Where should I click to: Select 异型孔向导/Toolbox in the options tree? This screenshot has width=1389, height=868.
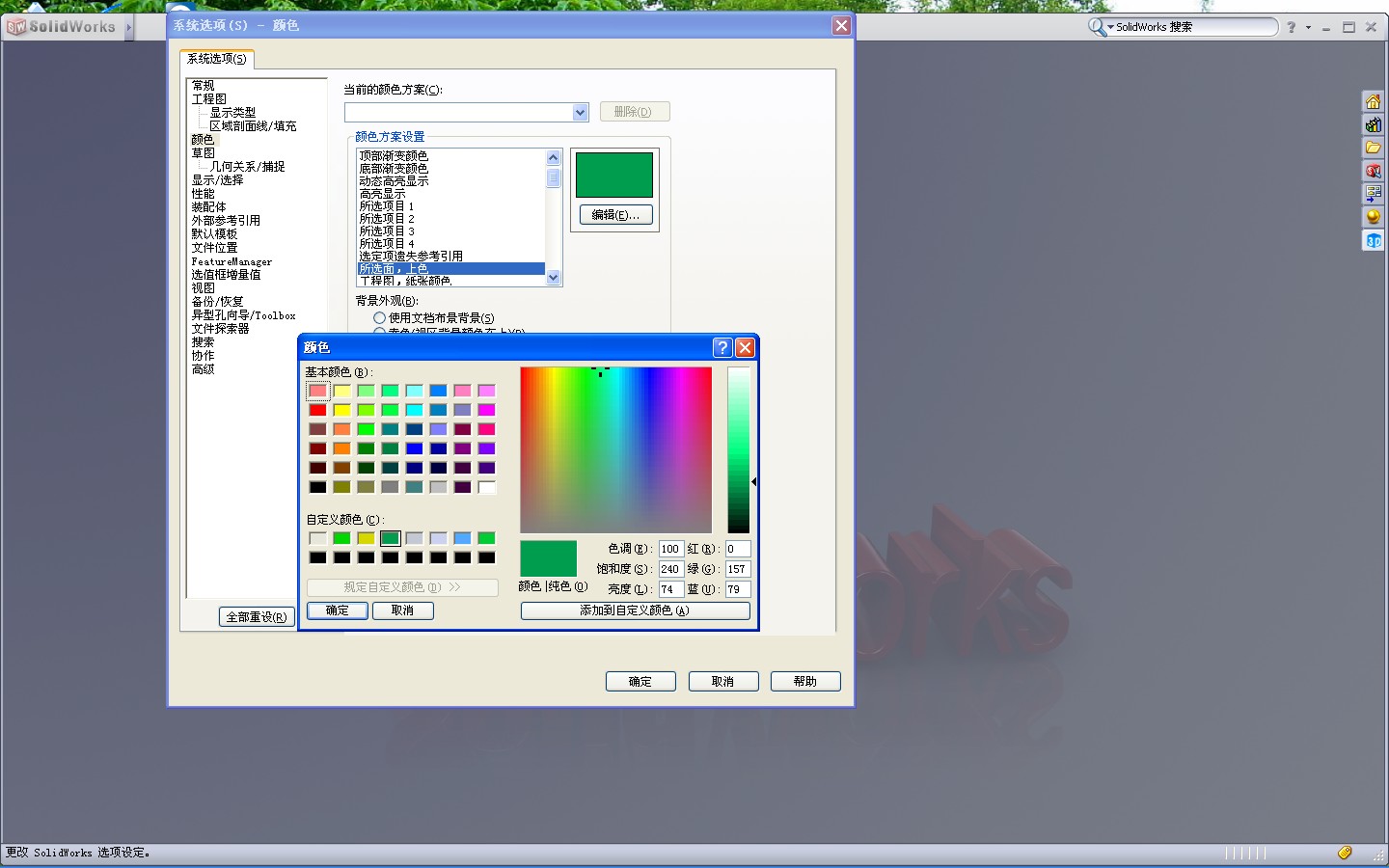[244, 315]
